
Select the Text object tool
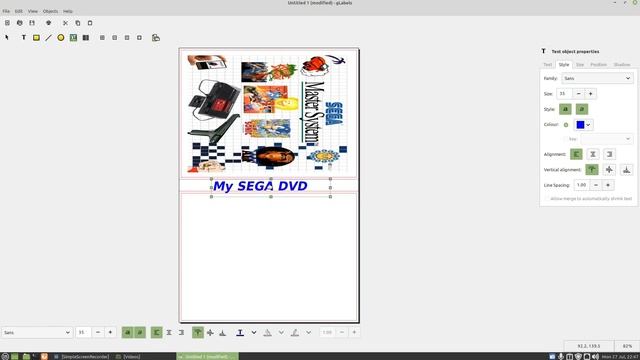tap(24, 38)
